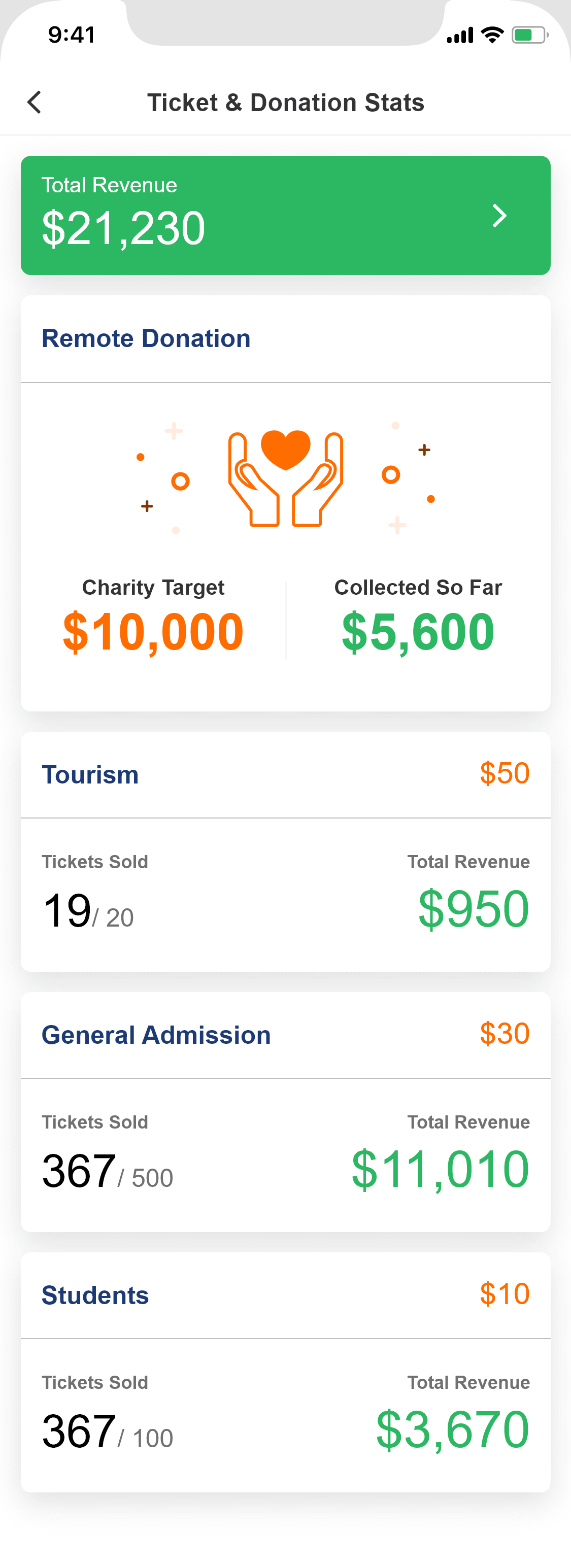Tap the General Admission $30 price
The height and width of the screenshot is (1568, 571).
505,1034
